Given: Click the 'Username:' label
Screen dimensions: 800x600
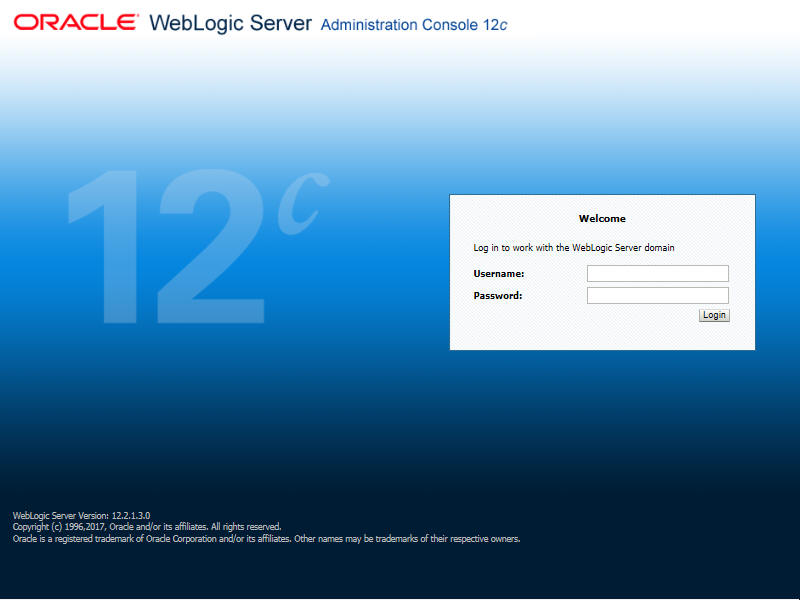Looking at the screenshot, I should click(498, 274).
